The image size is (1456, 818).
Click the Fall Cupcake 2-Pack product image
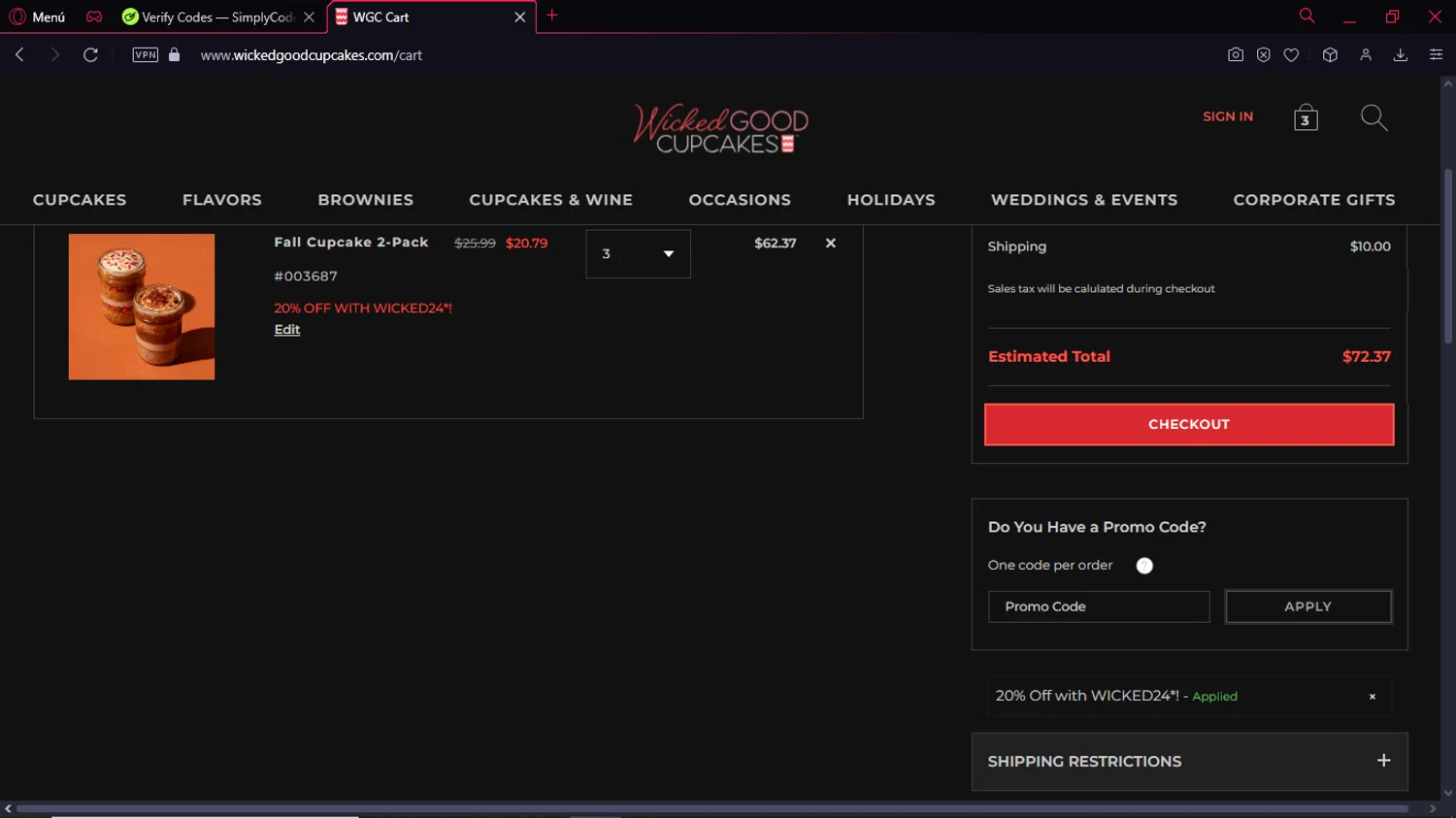pos(142,307)
